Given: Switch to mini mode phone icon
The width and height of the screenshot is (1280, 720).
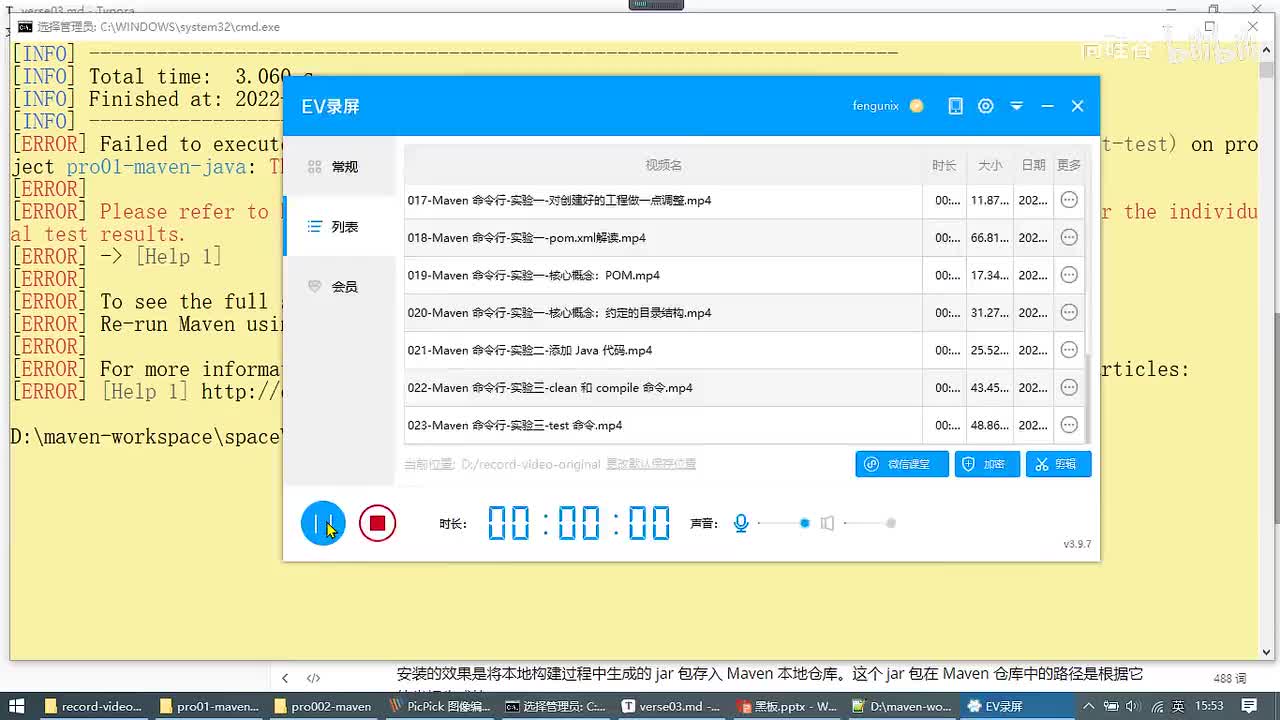Looking at the screenshot, I should pos(956,106).
